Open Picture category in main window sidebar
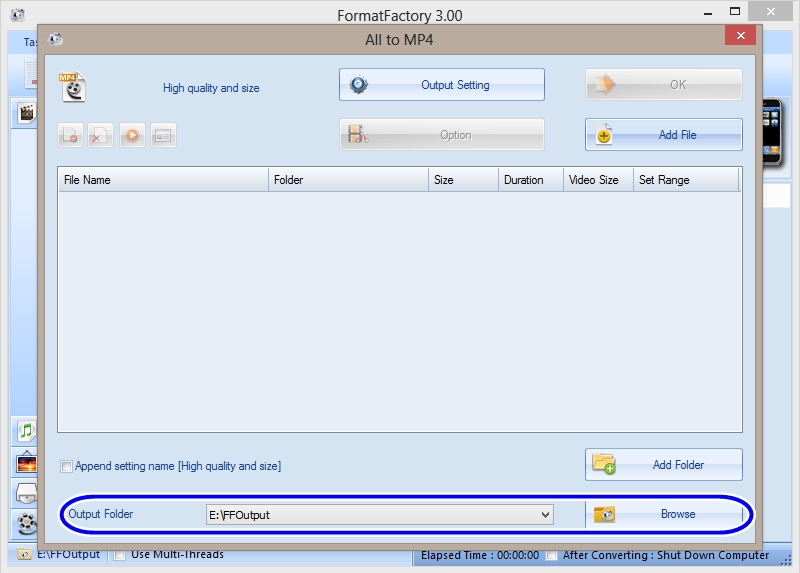Viewport: 800px width, 573px height. tap(26, 462)
